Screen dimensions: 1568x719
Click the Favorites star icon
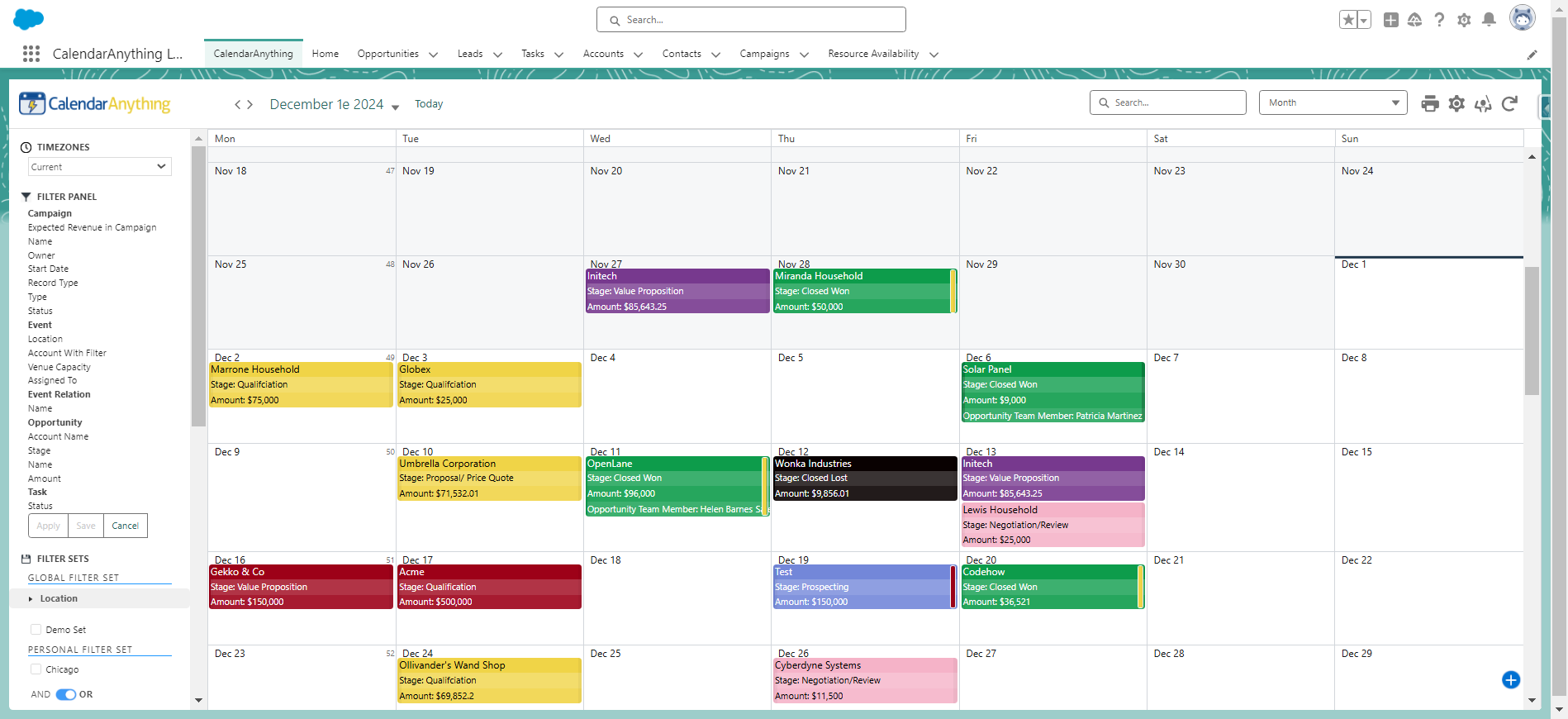[x=1348, y=20]
